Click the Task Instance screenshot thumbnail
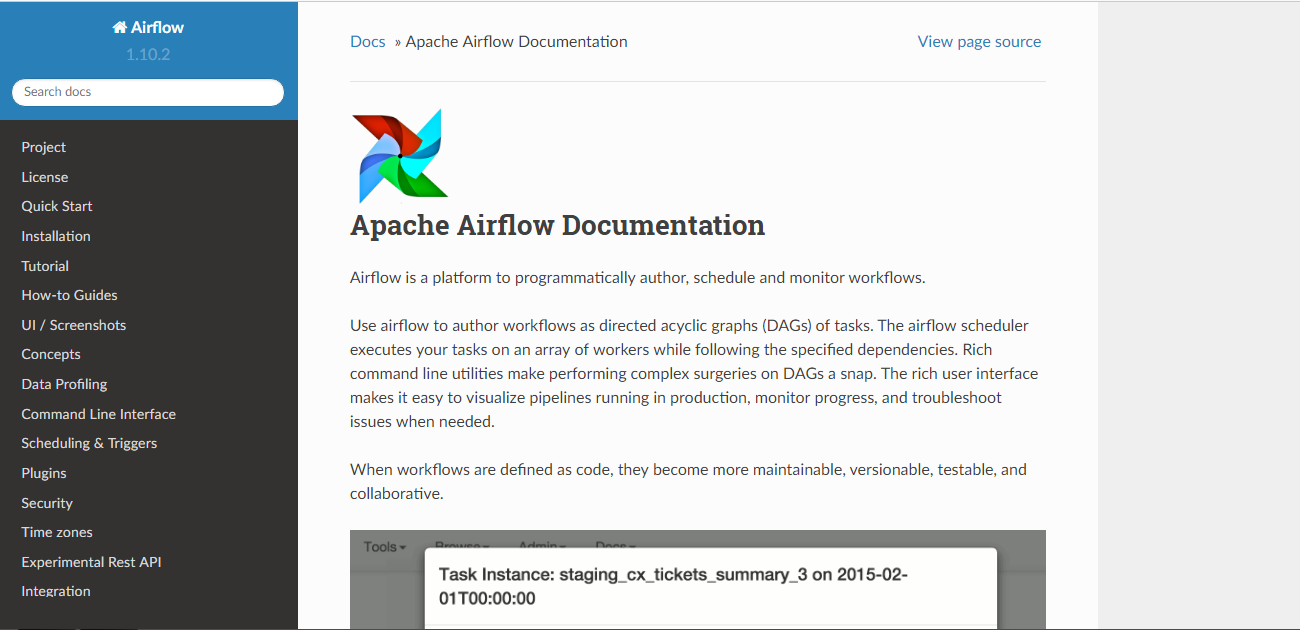This screenshot has width=1300, height=630. tap(698, 580)
